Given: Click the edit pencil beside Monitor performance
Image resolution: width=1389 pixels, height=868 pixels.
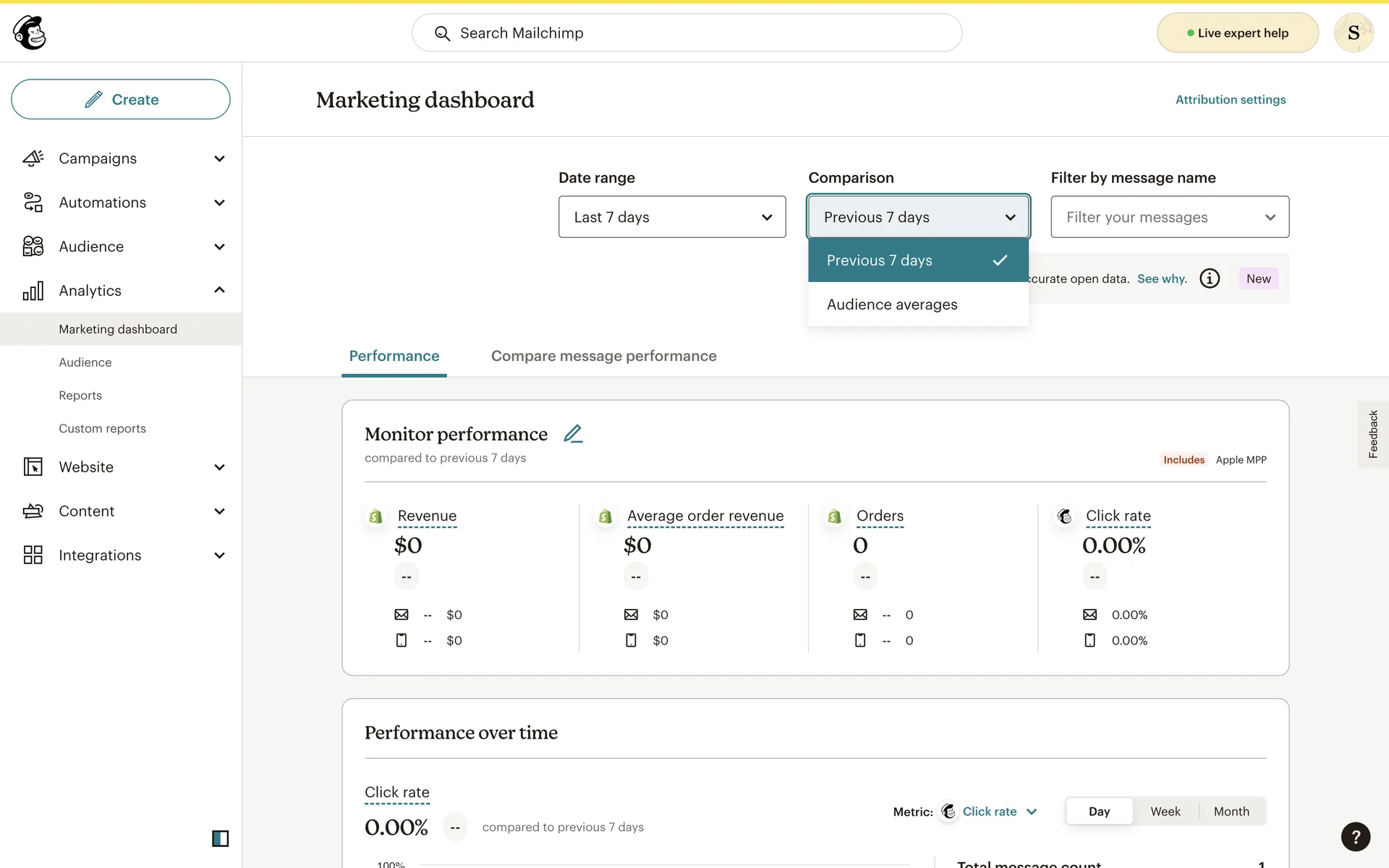Looking at the screenshot, I should pos(573,434).
